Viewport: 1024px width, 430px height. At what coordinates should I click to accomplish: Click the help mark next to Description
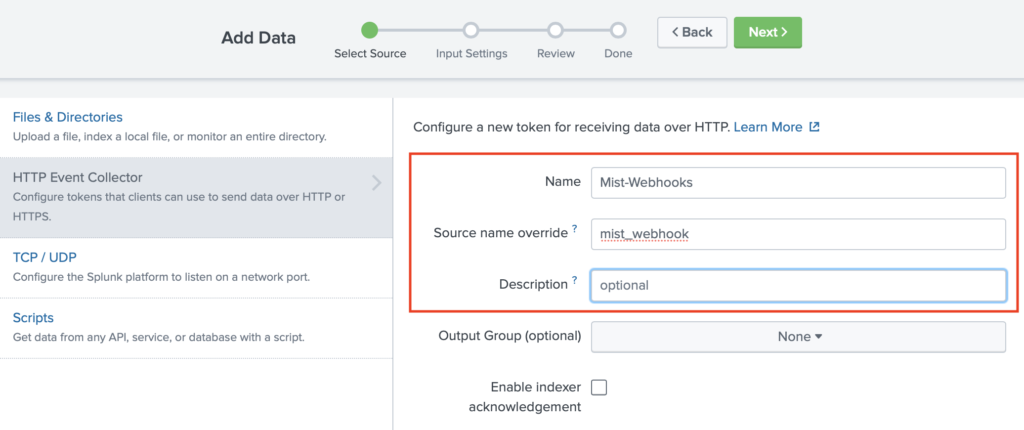575,283
